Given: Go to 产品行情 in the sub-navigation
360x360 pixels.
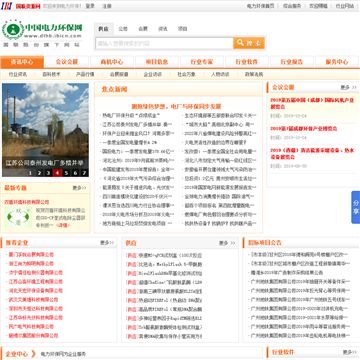Looking at the screenshot, I should click(85, 74).
